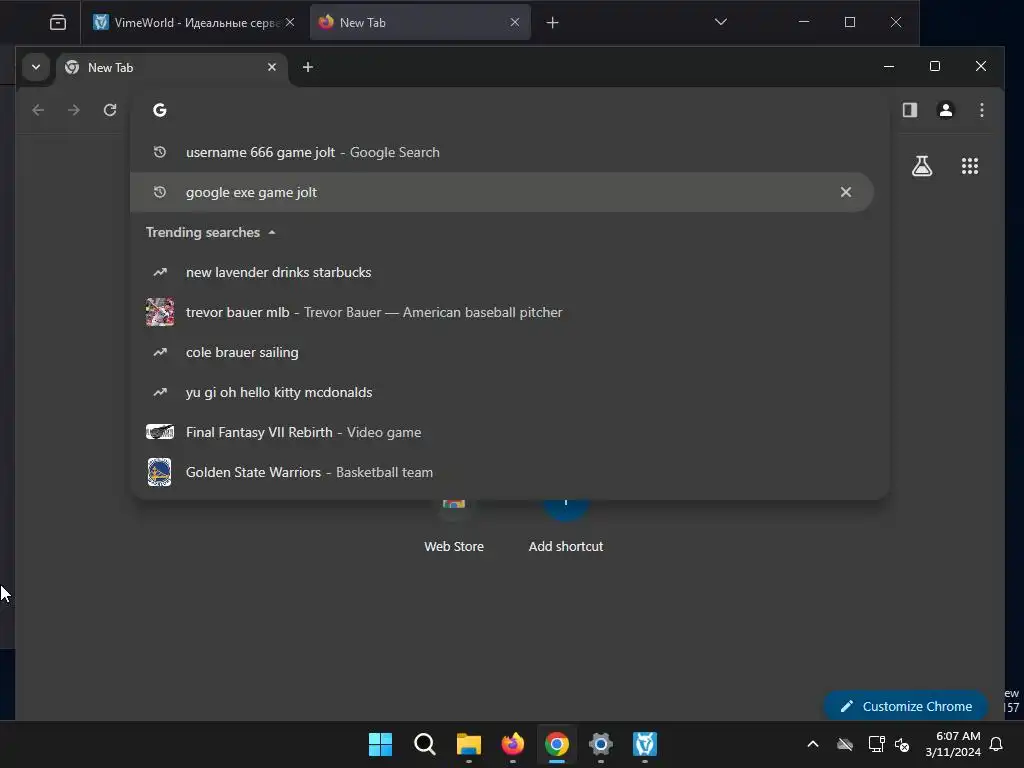Select 'google exe game jolt' suggestion

(502, 192)
